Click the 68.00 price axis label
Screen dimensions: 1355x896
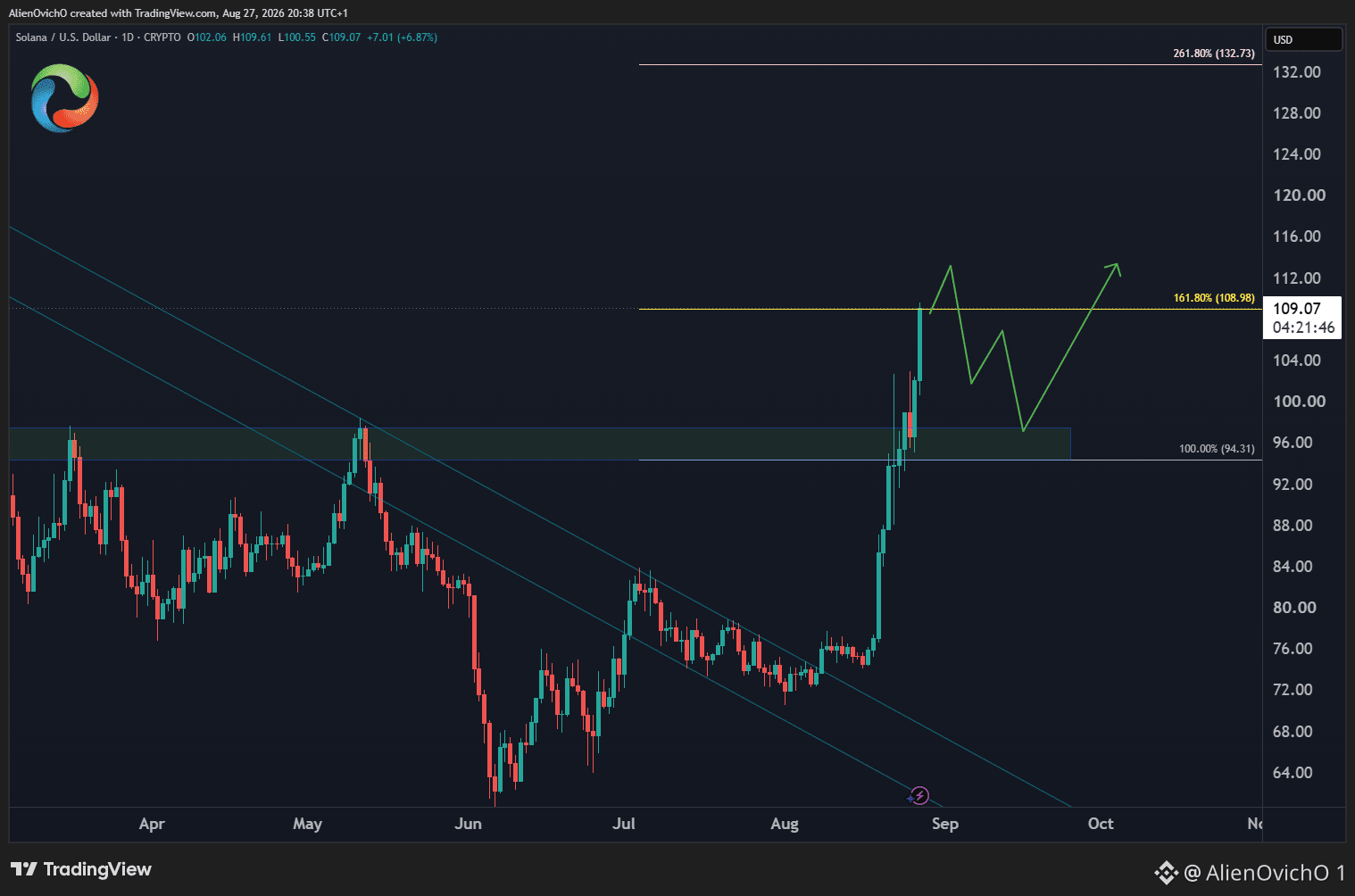click(x=1293, y=732)
